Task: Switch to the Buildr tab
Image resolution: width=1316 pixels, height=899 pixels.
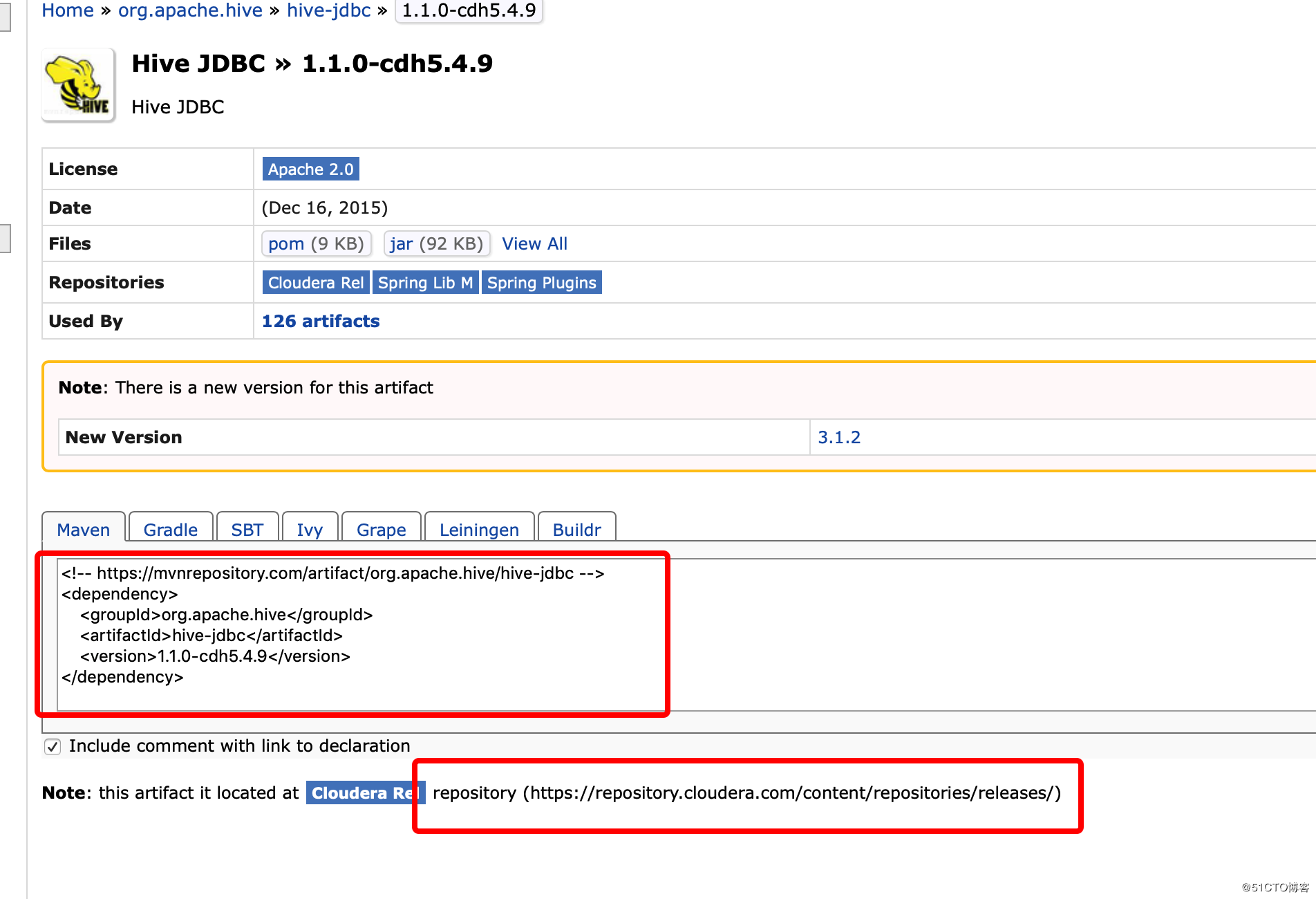Action: [576, 529]
